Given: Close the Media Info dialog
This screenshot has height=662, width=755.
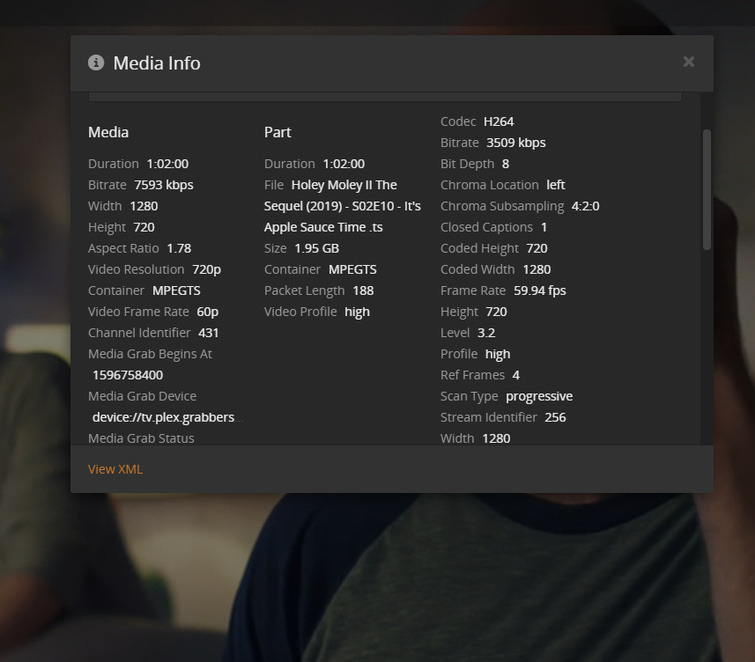Looking at the screenshot, I should pos(689,62).
